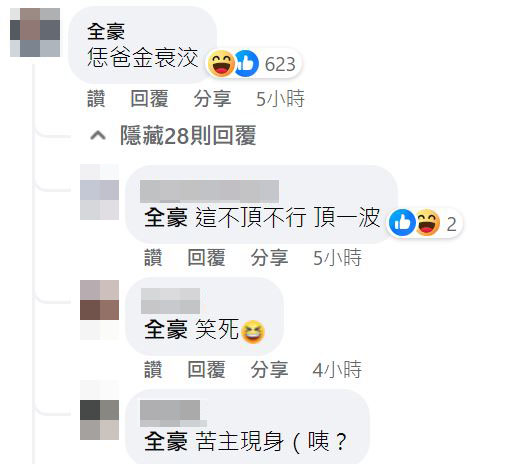Click the 全豪 mention in the 苦主現身 reply
The width and height of the screenshot is (527, 464).
point(166,441)
